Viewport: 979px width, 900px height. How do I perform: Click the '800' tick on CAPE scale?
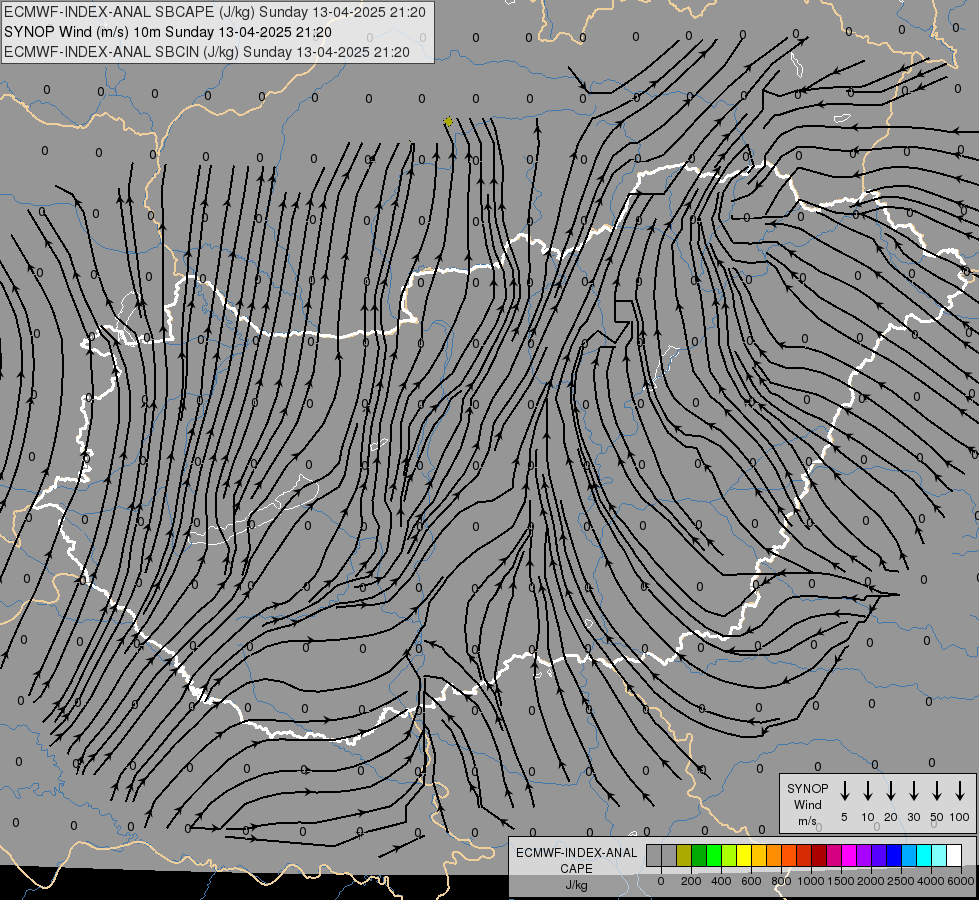click(x=781, y=881)
